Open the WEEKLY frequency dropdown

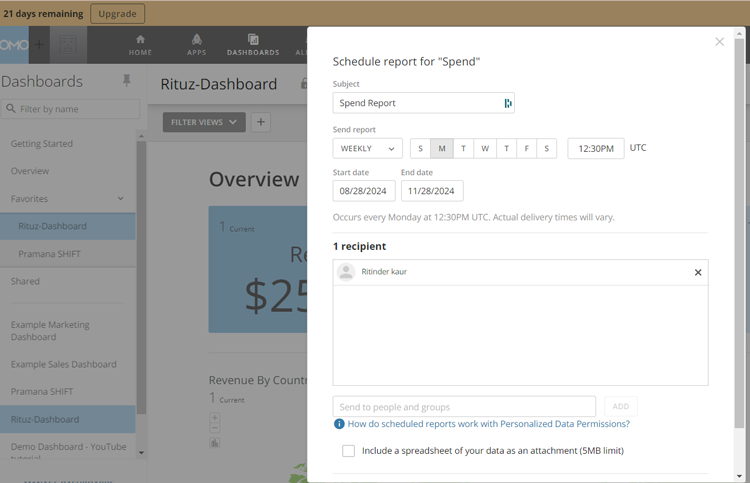[367, 149]
